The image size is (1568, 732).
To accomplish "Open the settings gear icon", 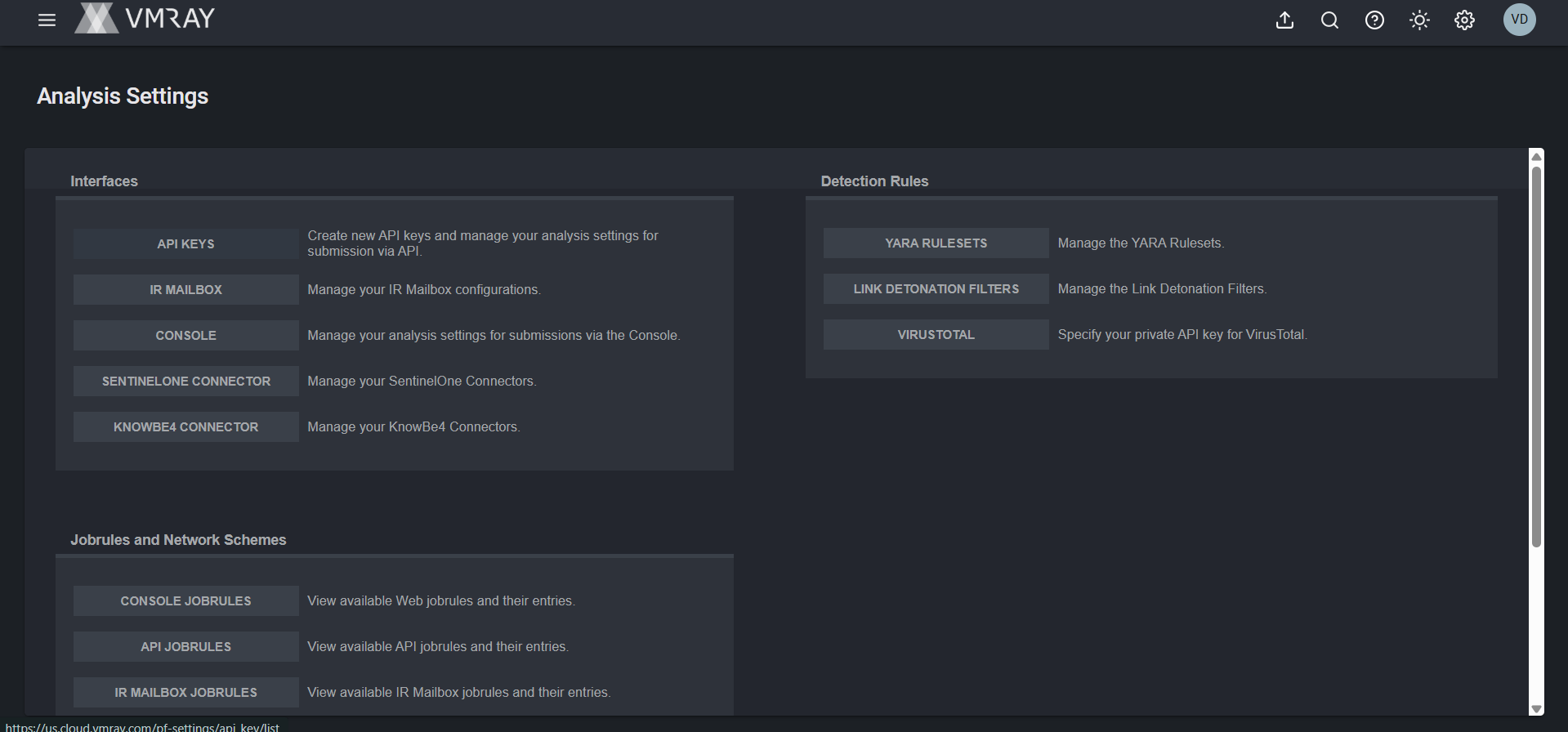I will [1464, 20].
